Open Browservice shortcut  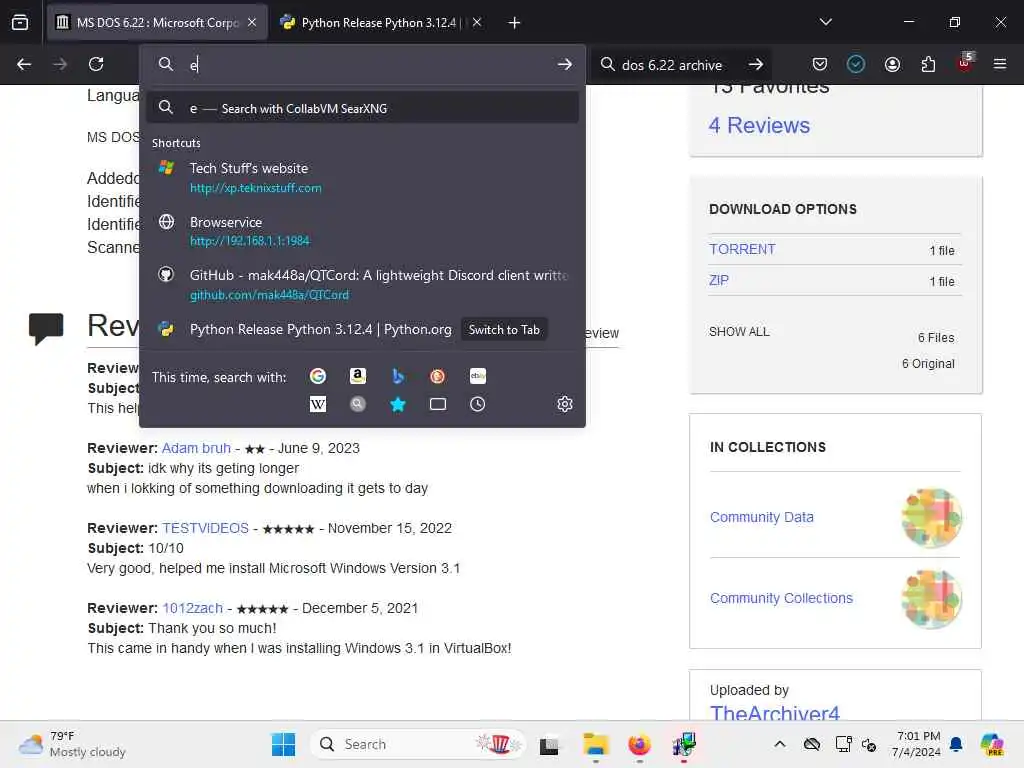click(x=362, y=231)
